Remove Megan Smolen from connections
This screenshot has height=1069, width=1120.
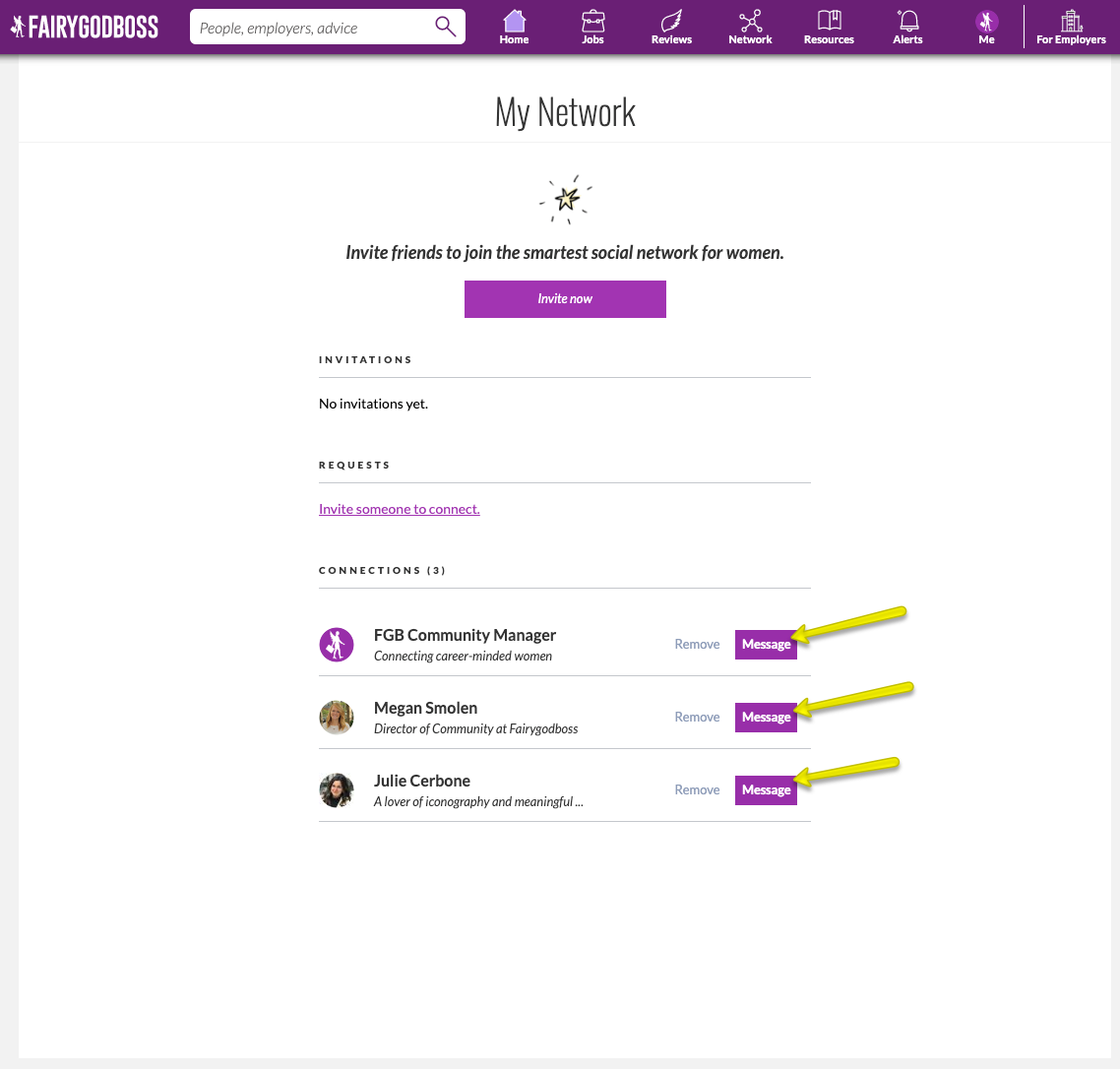point(697,717)
